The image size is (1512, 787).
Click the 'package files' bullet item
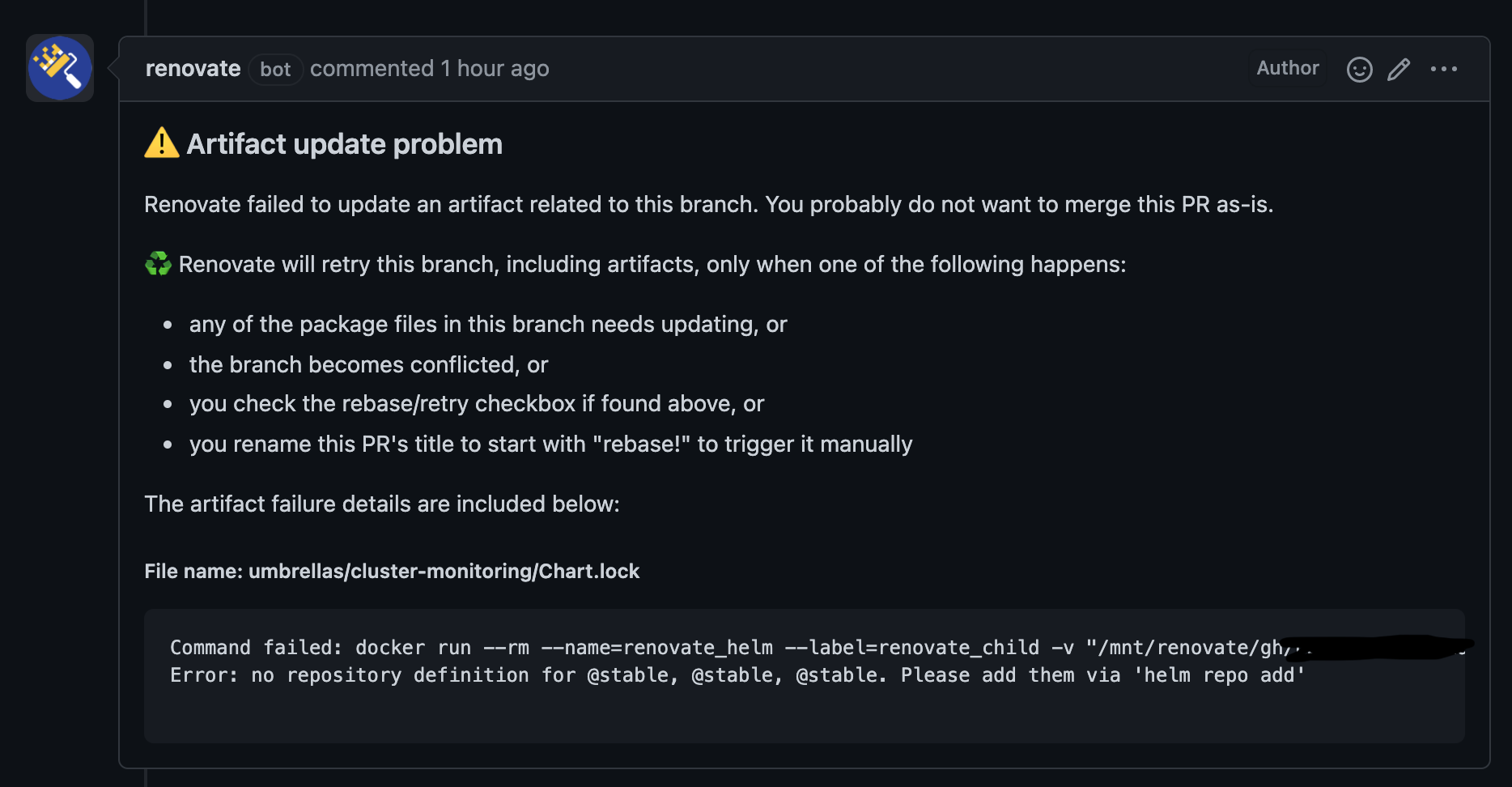tap(488, 325)
